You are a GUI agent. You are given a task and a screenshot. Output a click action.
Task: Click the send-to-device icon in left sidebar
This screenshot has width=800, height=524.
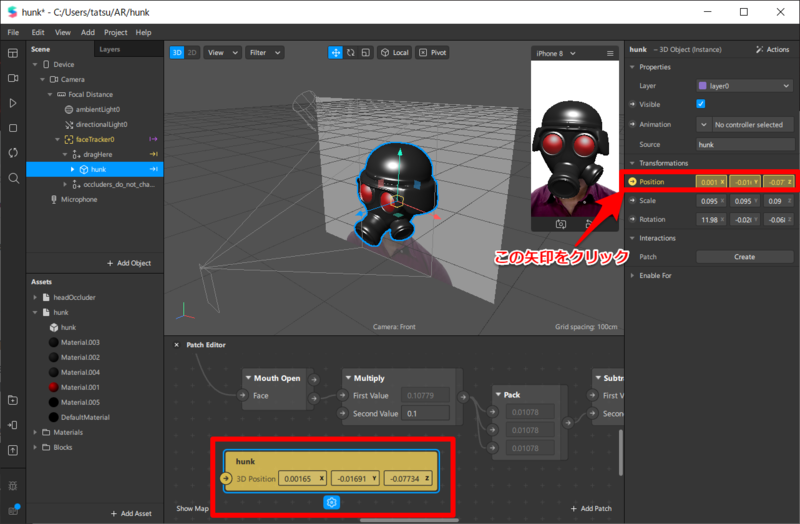coord(13,425)
